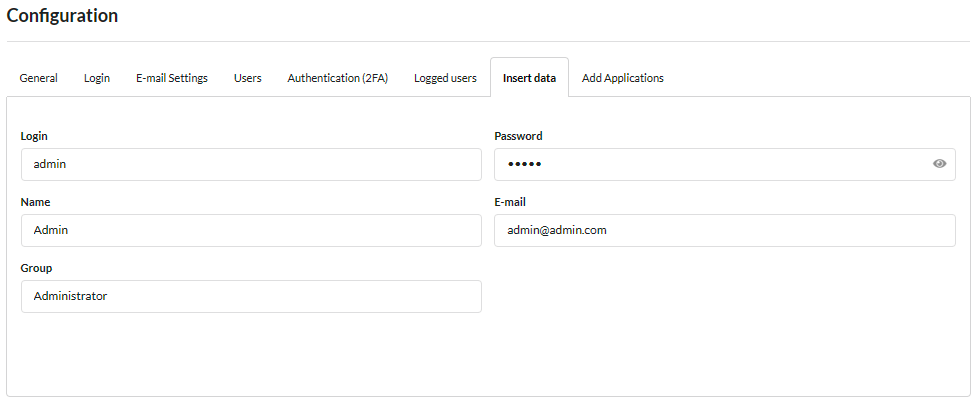Open Authentication (2FA) tab
The height and width of the screenshot is (403, 980).
coord(337,78)
